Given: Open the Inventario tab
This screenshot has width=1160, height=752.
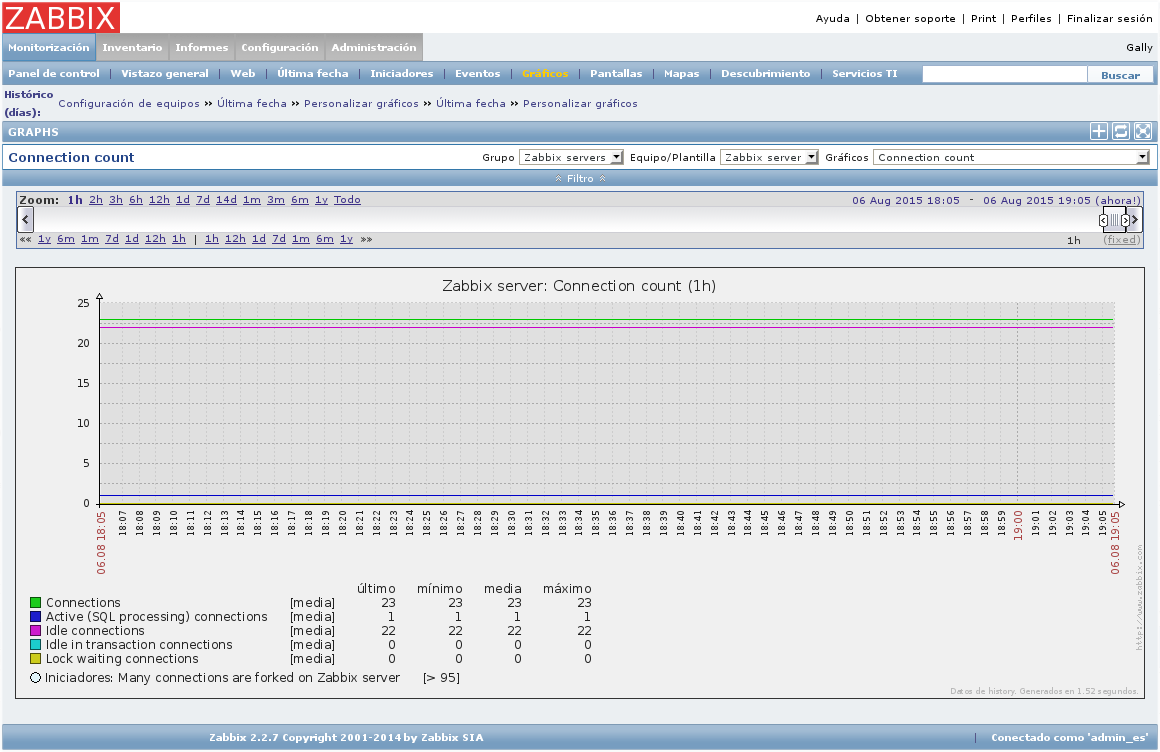Looking at the screenshot, I should (x=132, y=47).
